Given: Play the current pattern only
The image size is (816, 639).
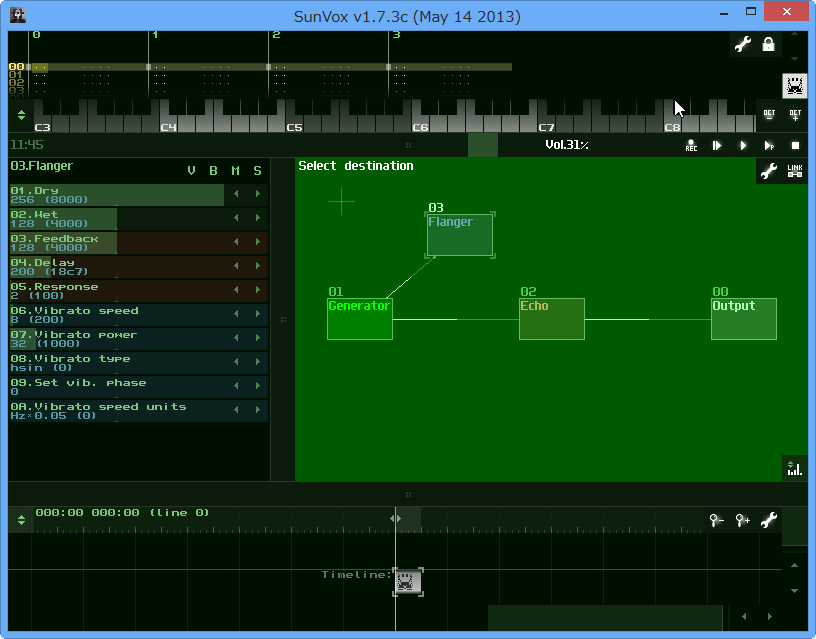Looking at the screenshot, I should click(x=769, y=145).
